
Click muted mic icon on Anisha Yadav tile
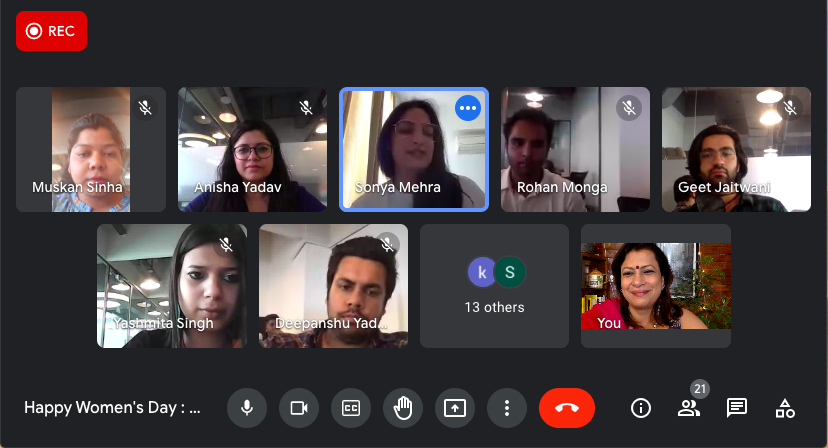[306, 108]
